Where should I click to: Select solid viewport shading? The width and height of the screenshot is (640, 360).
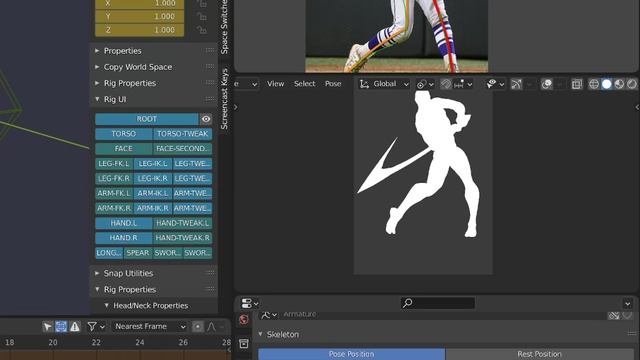point(607,84)
